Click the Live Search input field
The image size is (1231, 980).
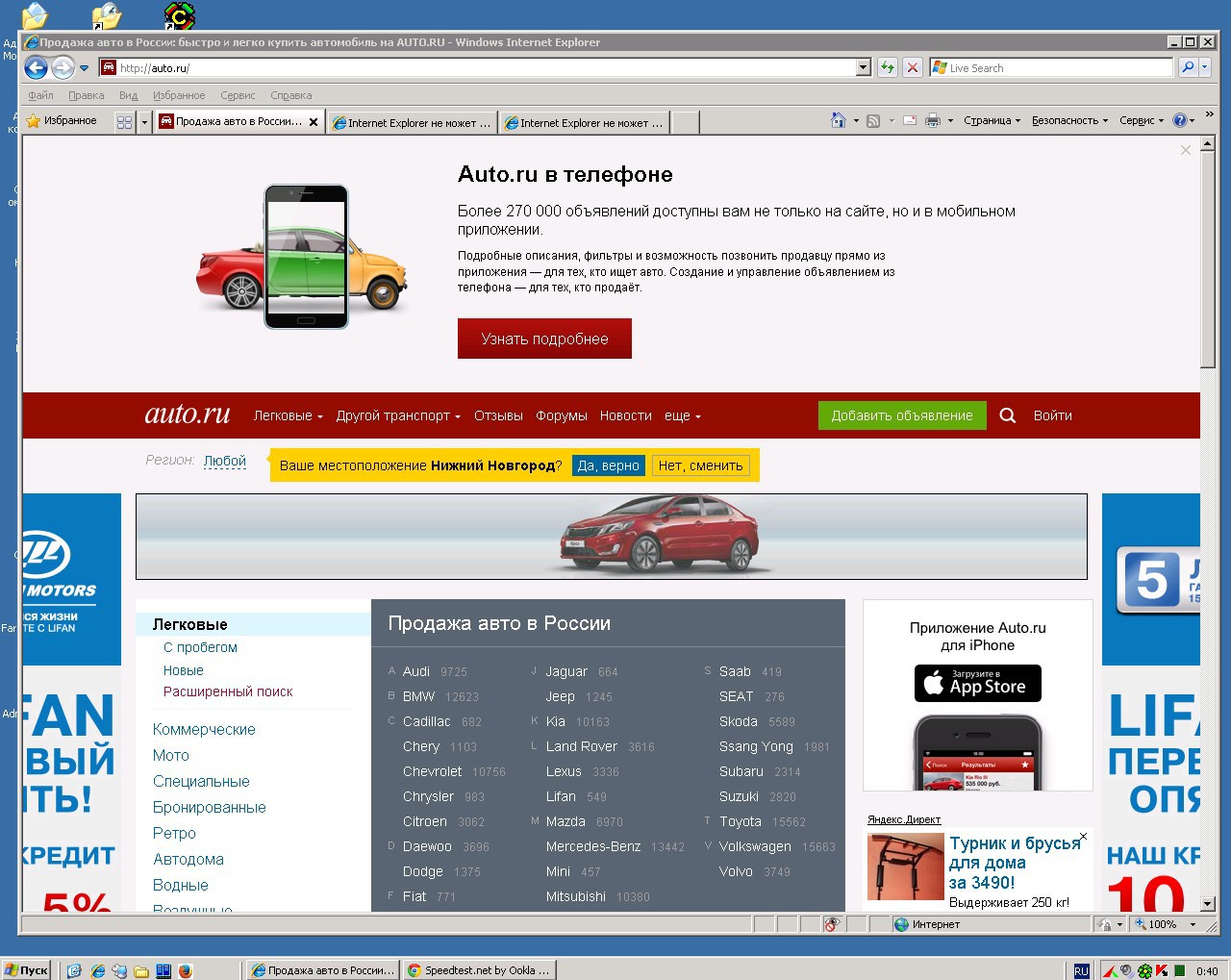[1051, 67]
